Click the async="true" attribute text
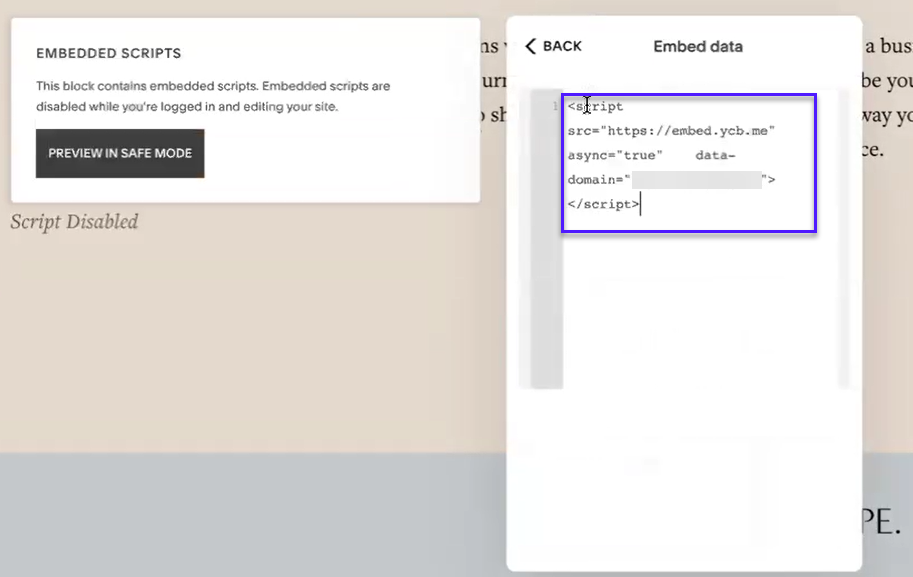The height and width of the screenshot is (577, 913). point(615,155)
